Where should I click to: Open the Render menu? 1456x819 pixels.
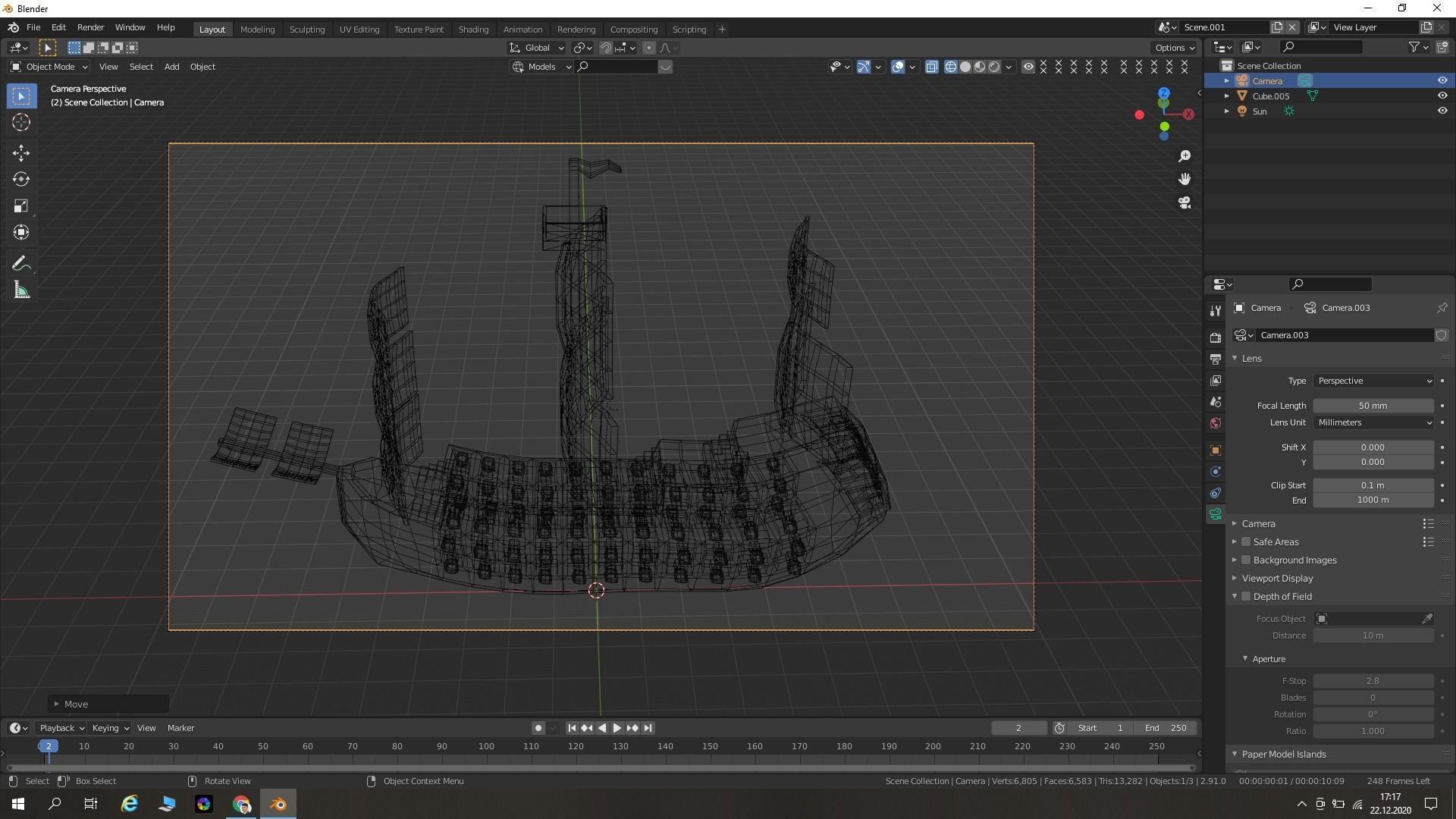pos(90,27)
